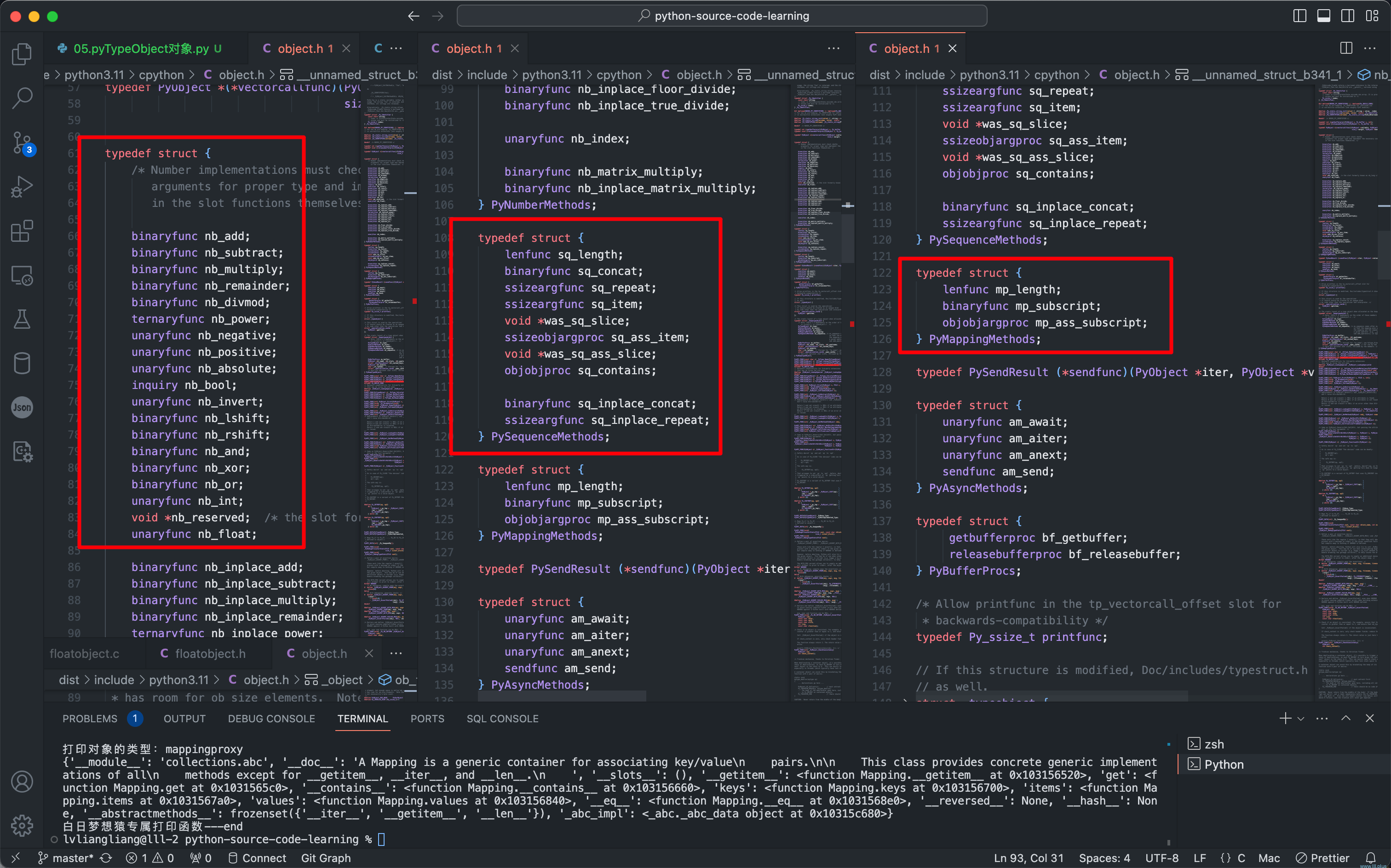Open the Manage gear menu

[22, 826]
